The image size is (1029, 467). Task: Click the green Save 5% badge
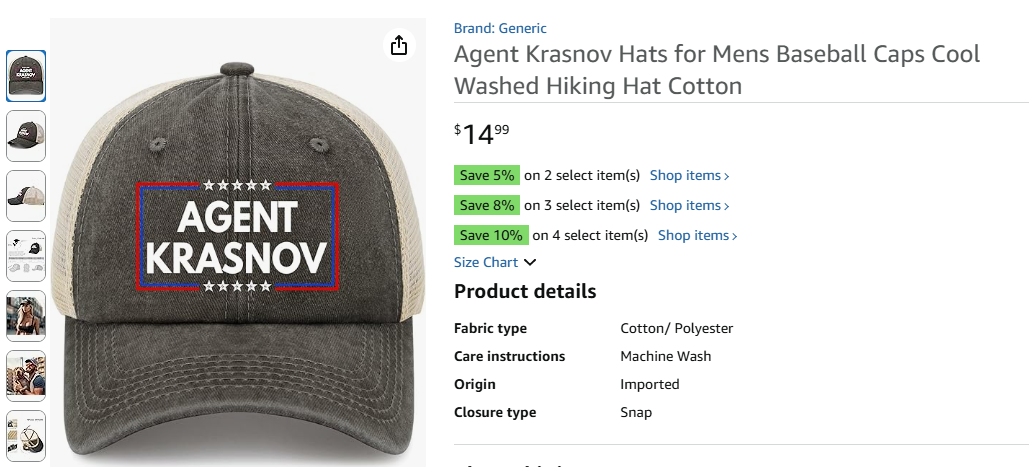click(x=486, y=175)
